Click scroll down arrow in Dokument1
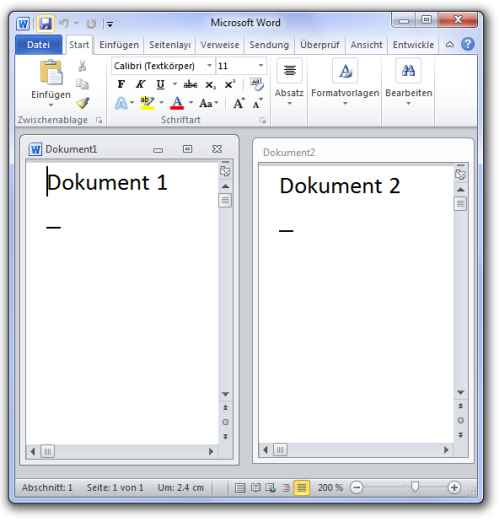 tap(226, 394)
